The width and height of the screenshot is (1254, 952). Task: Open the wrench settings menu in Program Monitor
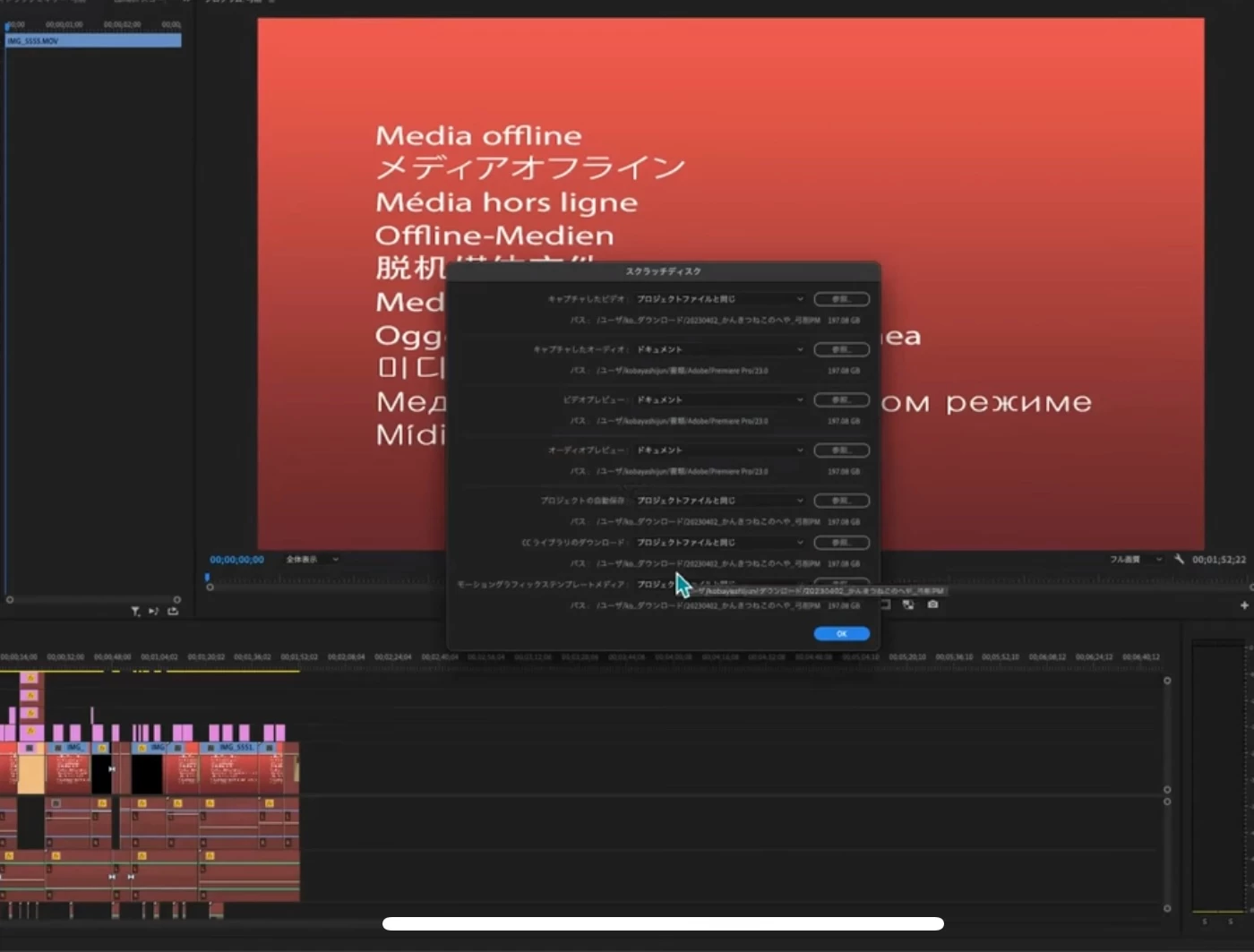pyautogui.click(x=1179, y=559)
